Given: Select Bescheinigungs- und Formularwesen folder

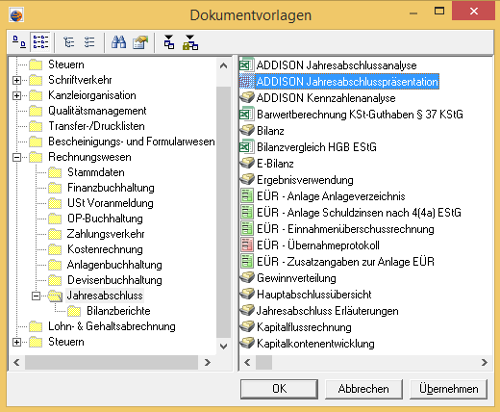Looking at the screenshot, I should point(131,141).
